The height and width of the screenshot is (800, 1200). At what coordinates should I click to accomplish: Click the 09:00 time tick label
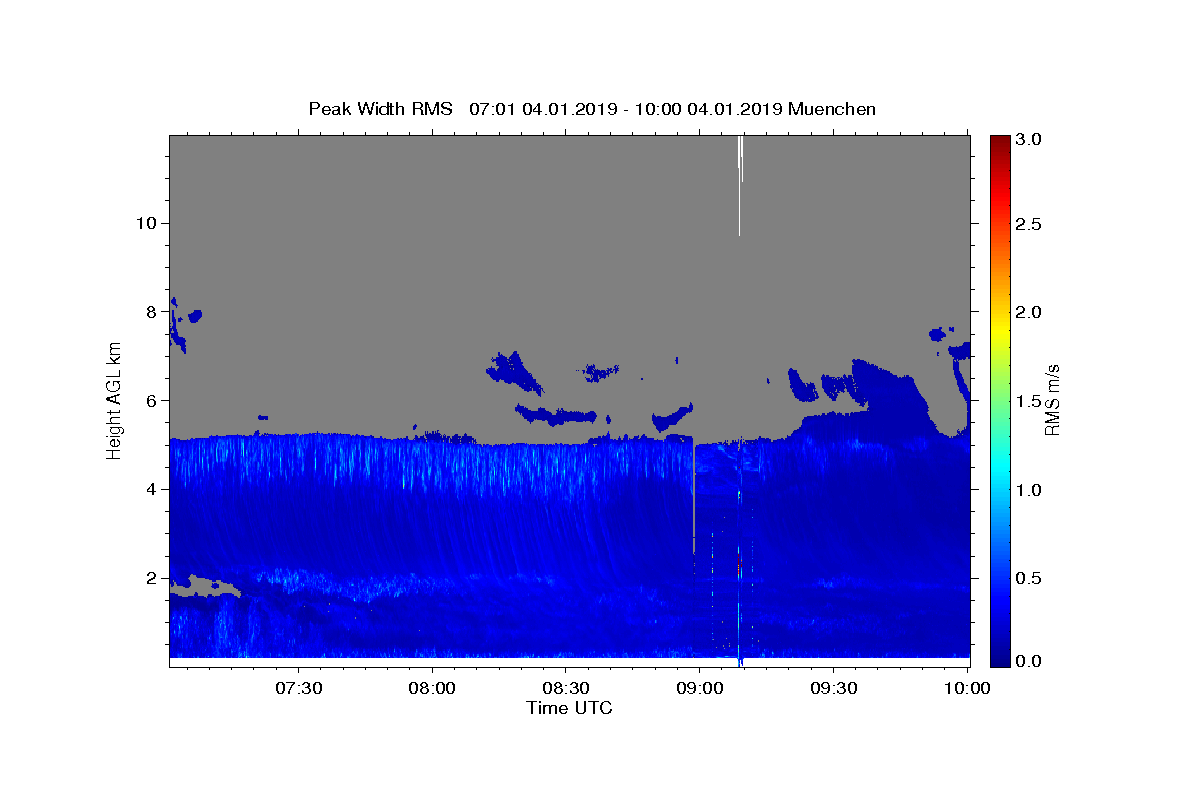click(x=700, y=689)
